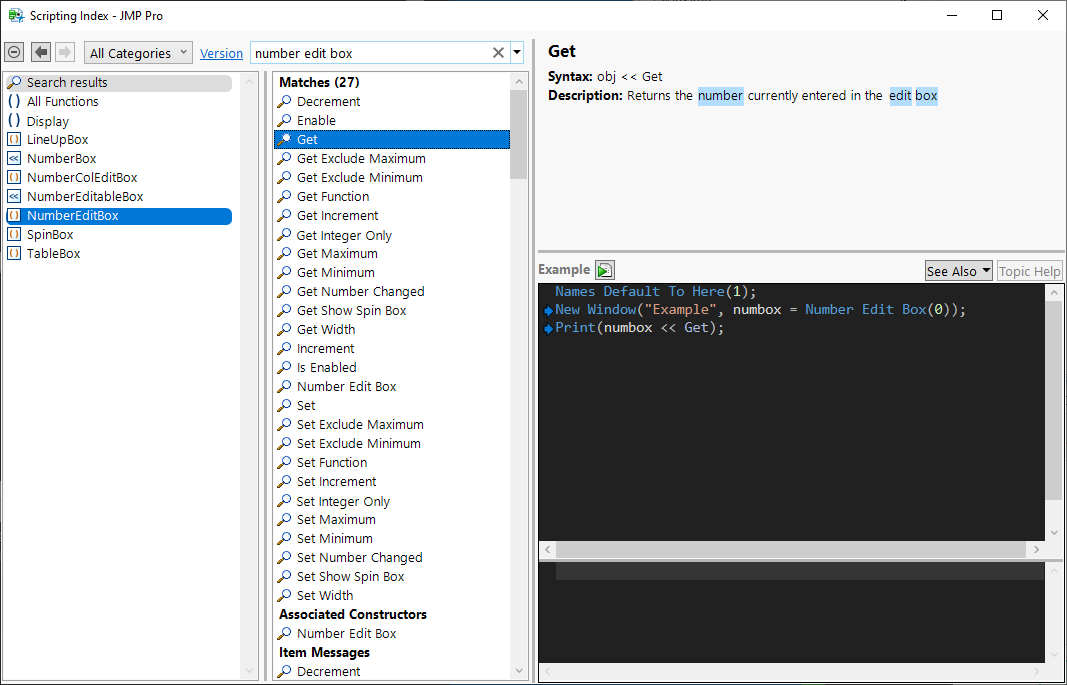Select the Set Maximum message
The image size is (1067, 685).
click(336, 520)
